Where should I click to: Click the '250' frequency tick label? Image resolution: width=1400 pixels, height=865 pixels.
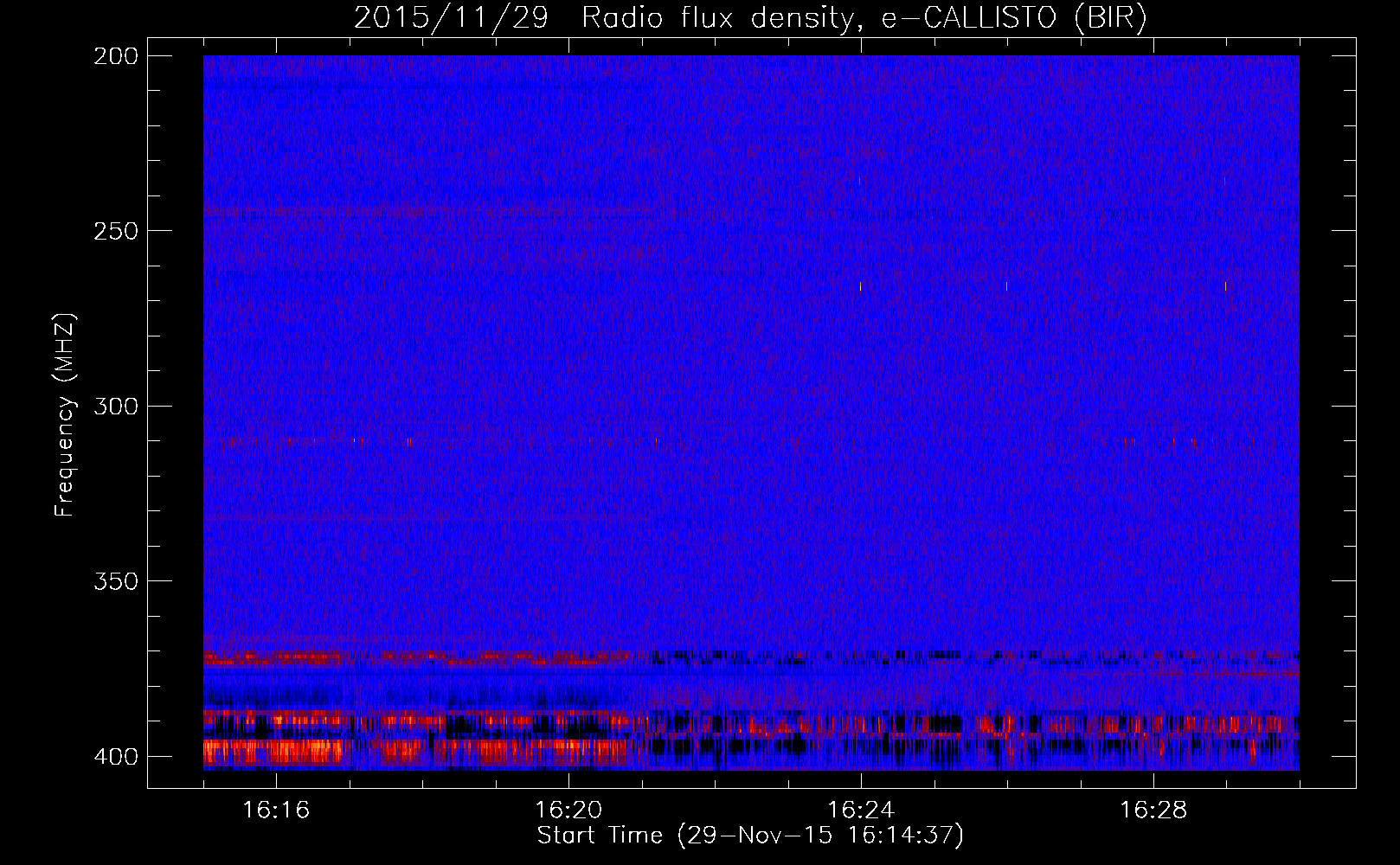point(116,231)
